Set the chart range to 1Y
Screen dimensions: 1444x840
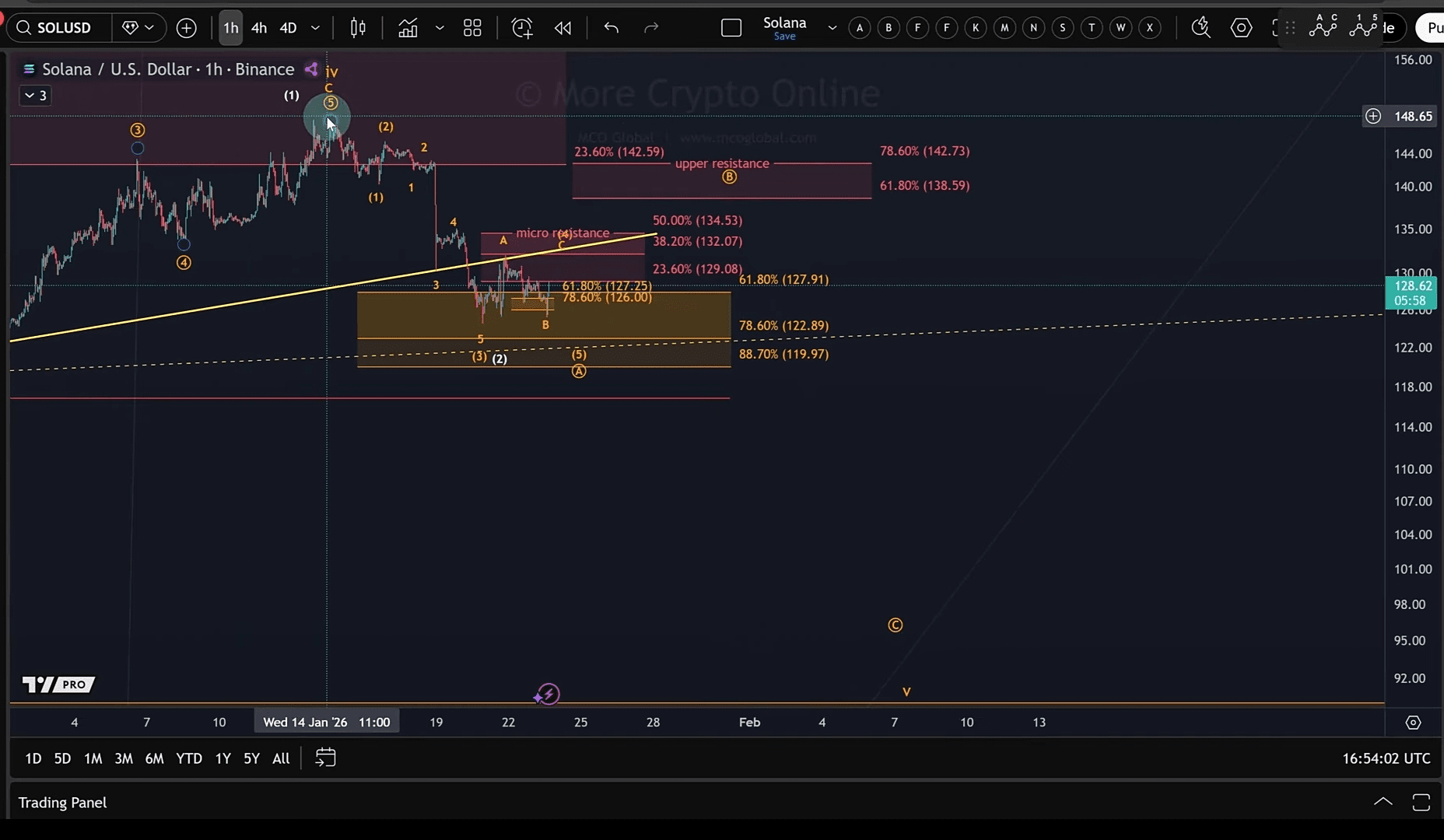tap(223, 758)
